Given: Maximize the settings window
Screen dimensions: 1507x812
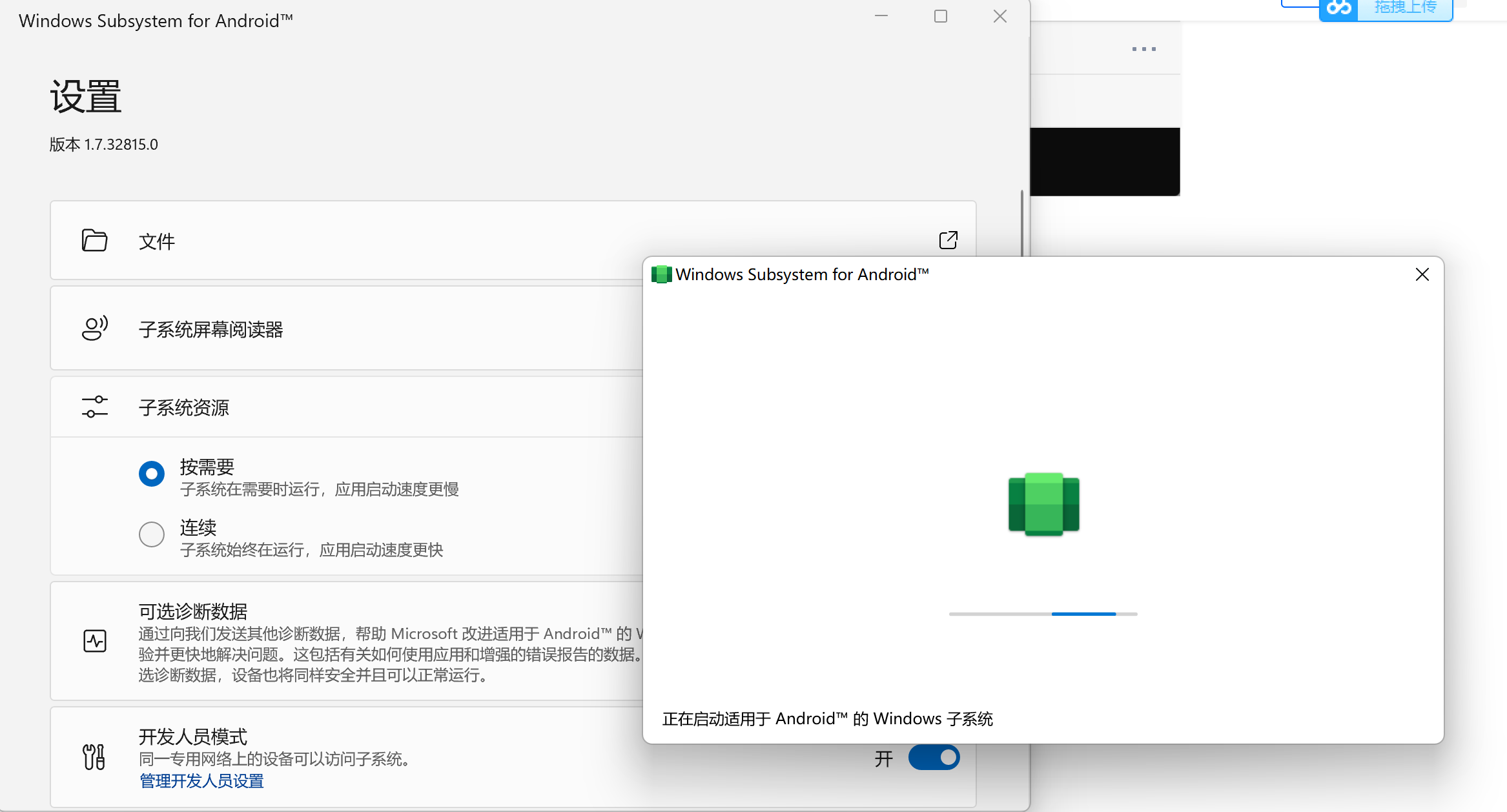Looking at the screenshot, I should point(940,16).
